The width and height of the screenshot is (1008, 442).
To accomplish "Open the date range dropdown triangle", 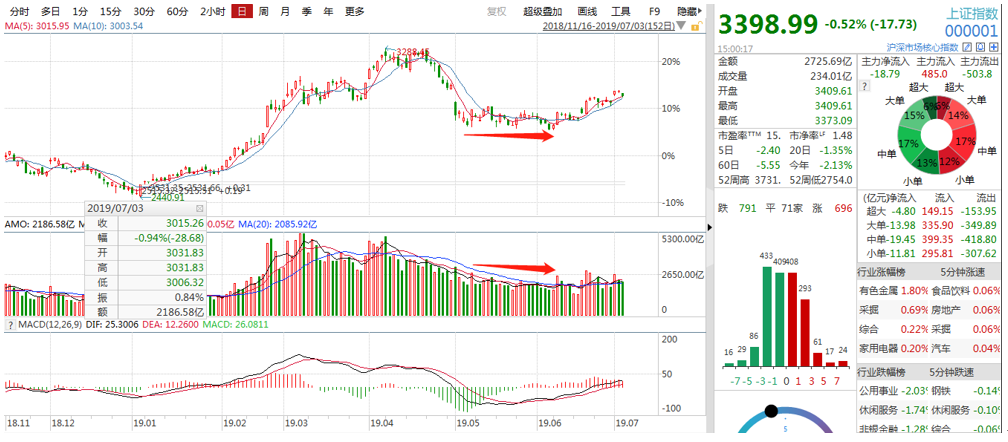I will (685, 23).
